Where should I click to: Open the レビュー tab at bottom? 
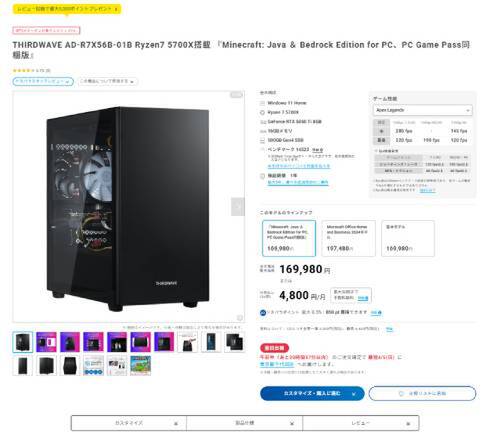coord(361,423)
